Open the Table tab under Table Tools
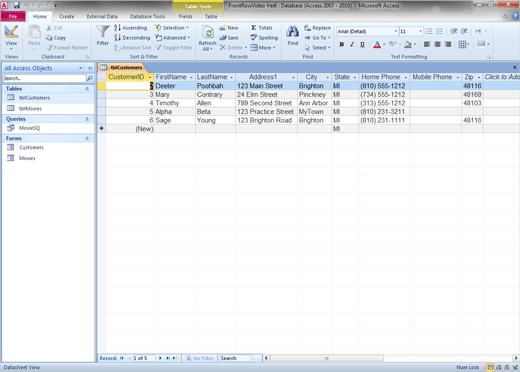The width and height of the screenshot is (520, 372). pos(211,16)
